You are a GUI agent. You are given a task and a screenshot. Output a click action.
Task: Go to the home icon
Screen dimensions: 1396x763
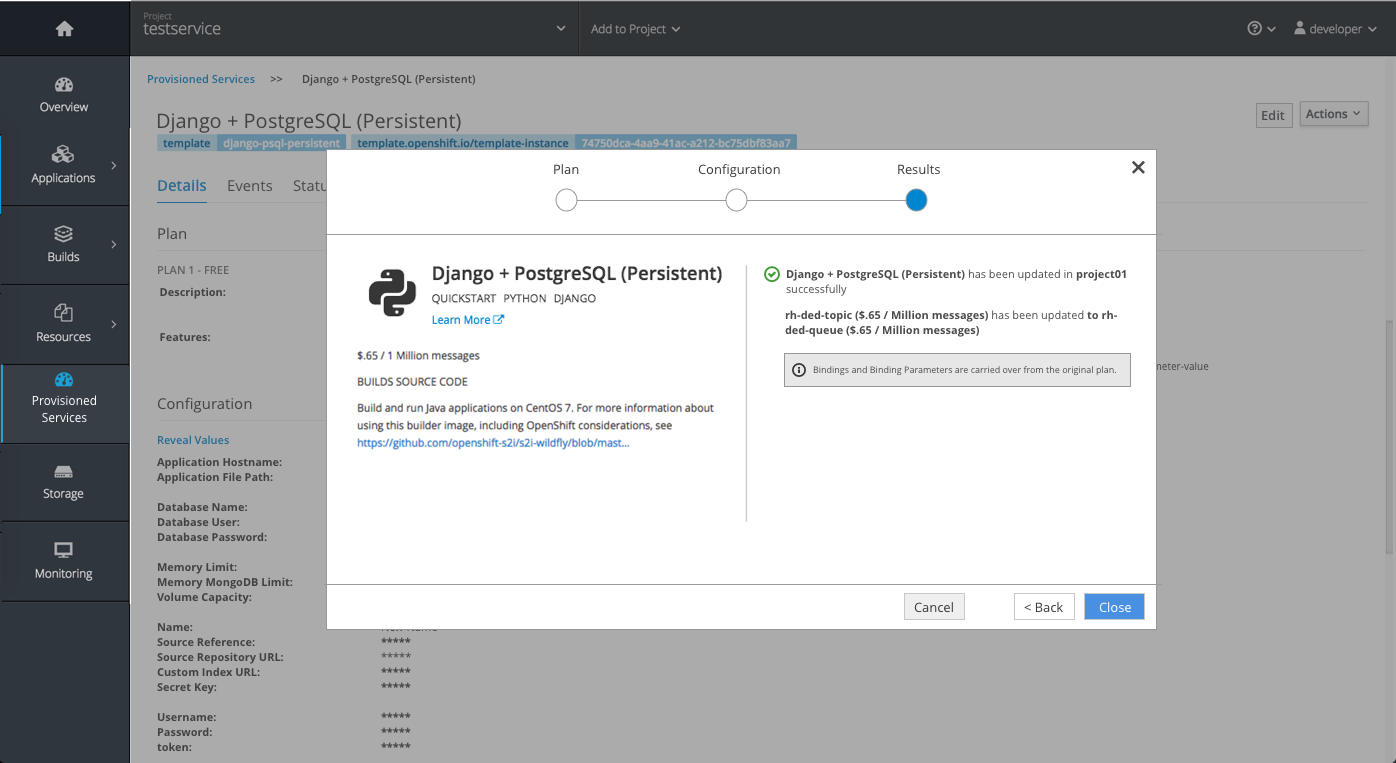64,29
